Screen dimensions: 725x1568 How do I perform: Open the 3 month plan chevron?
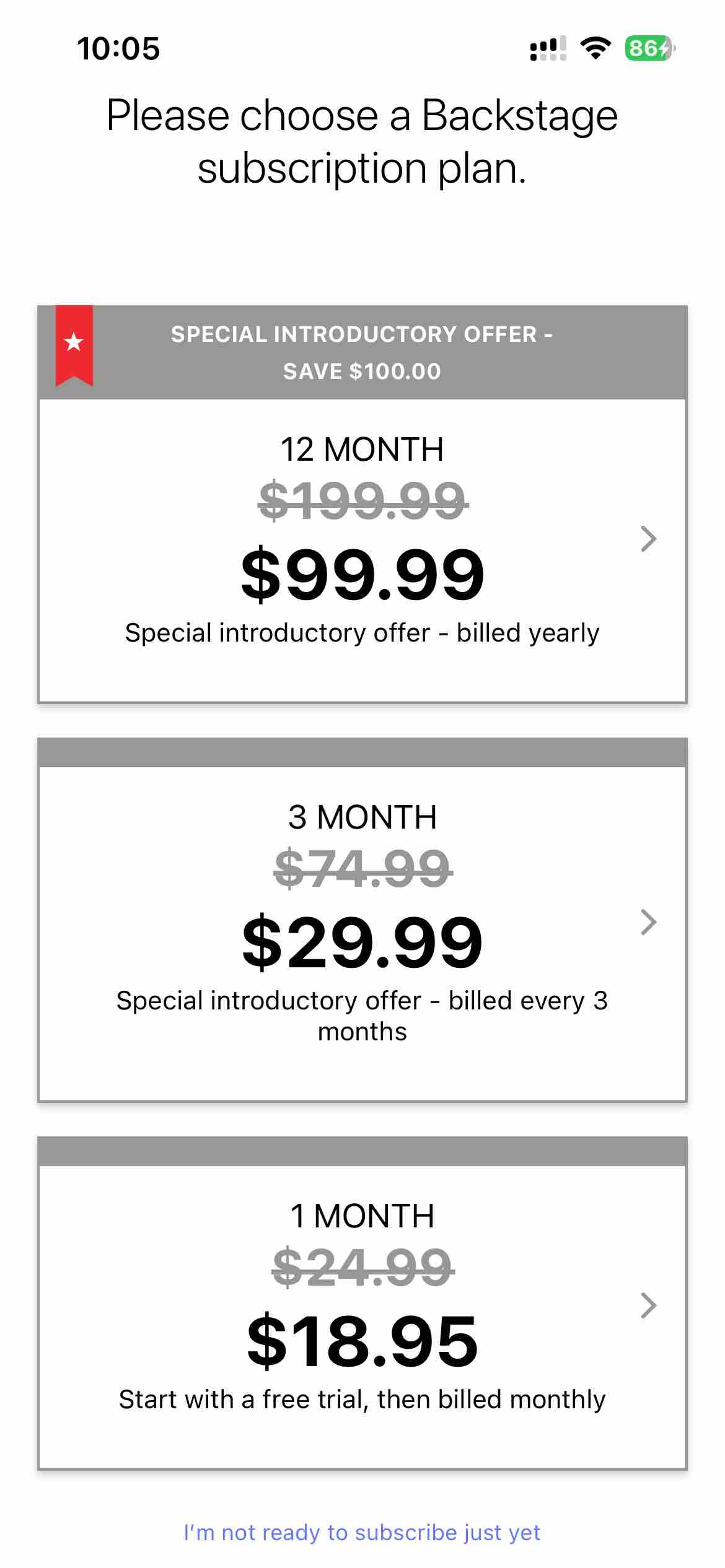pos(648,922)
